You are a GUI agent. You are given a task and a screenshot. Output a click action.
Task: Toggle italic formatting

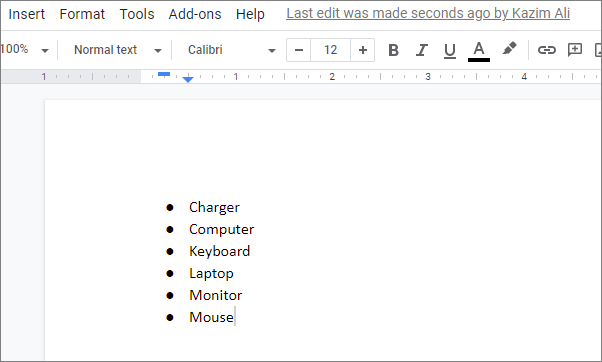(x=422, y=50)
